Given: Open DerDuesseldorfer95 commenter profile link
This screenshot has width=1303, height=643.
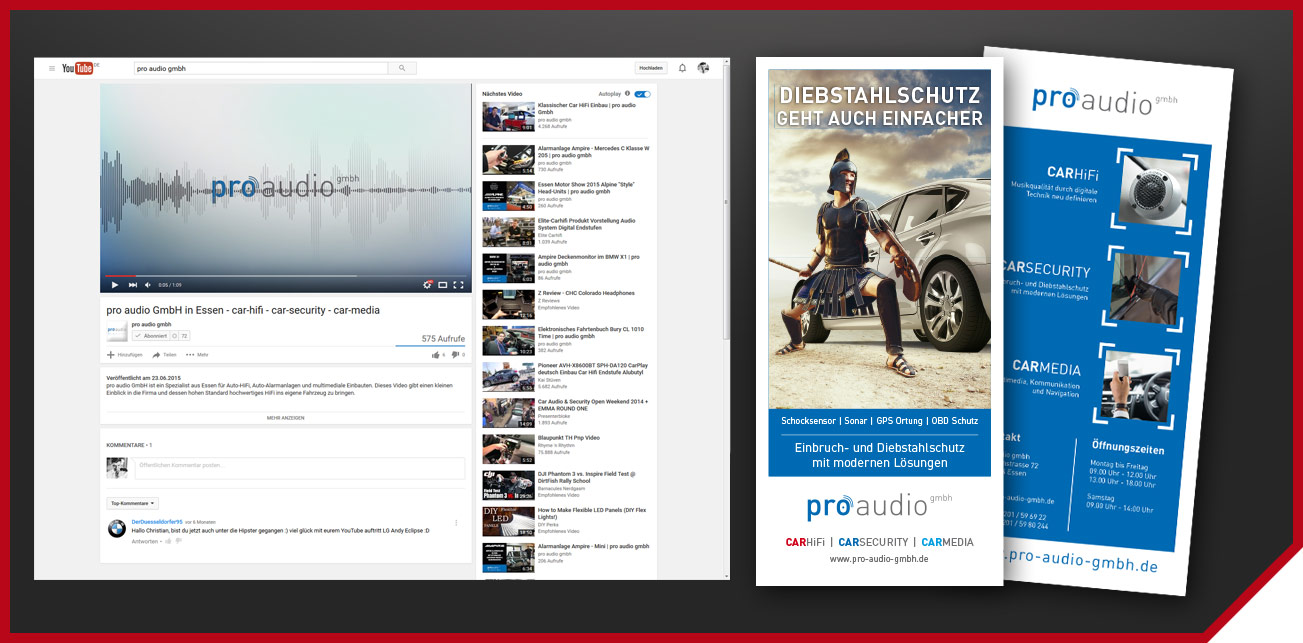Looking at the screenshot, I should tap(157, 522).
